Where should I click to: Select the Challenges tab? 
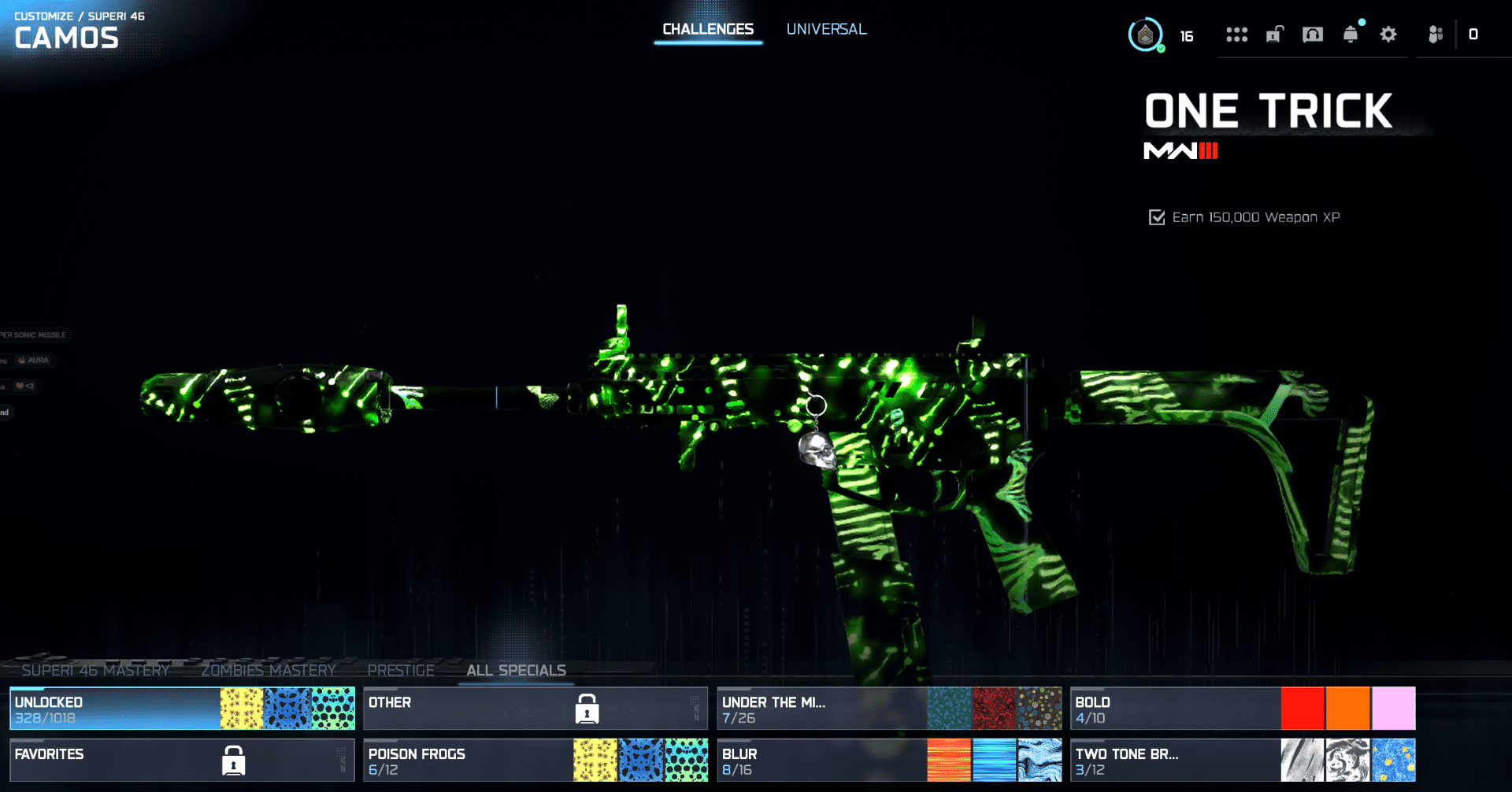click(x=708, y=29)
